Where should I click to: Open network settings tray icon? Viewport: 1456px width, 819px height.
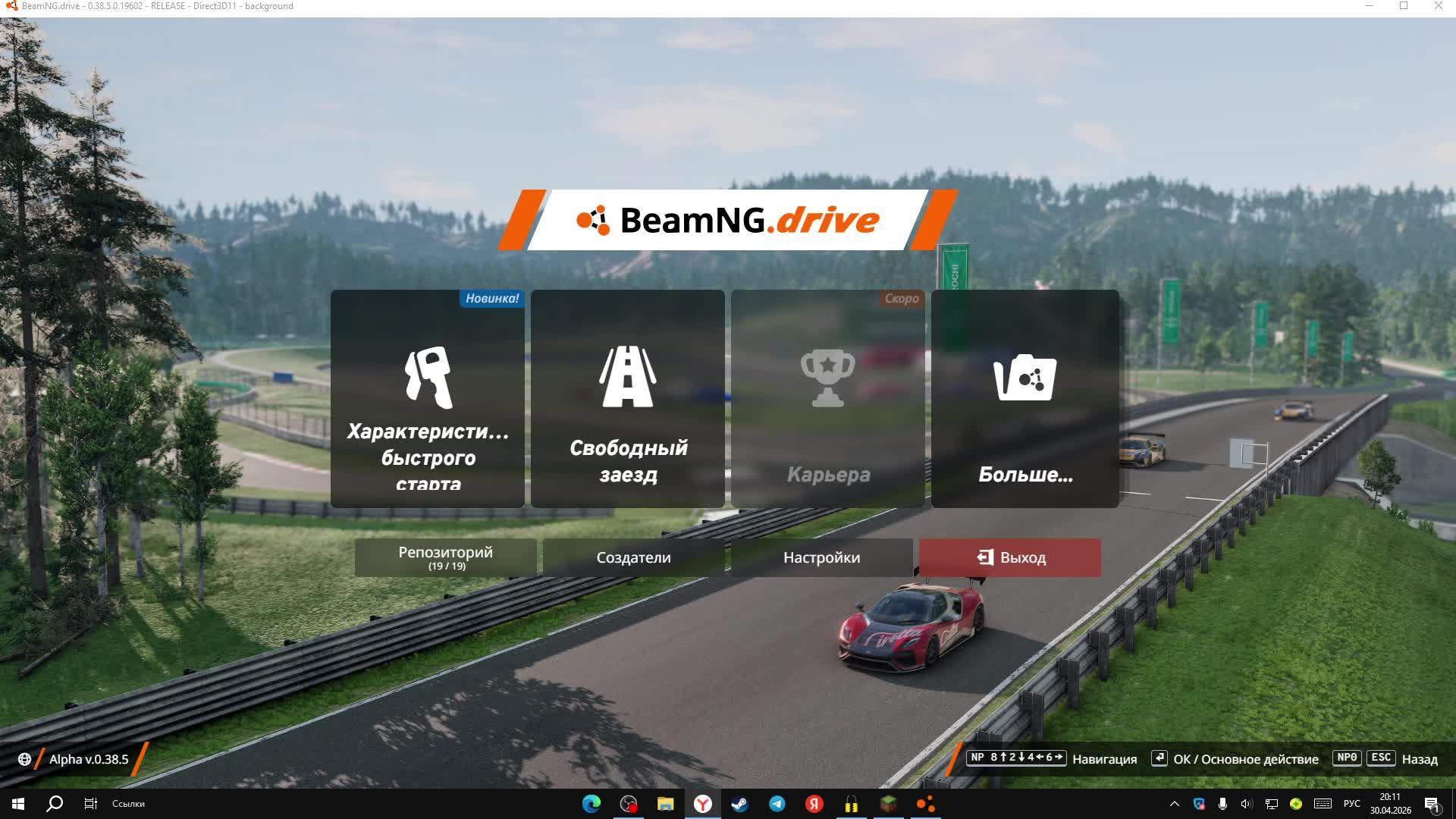click(x=1272, y=804)
